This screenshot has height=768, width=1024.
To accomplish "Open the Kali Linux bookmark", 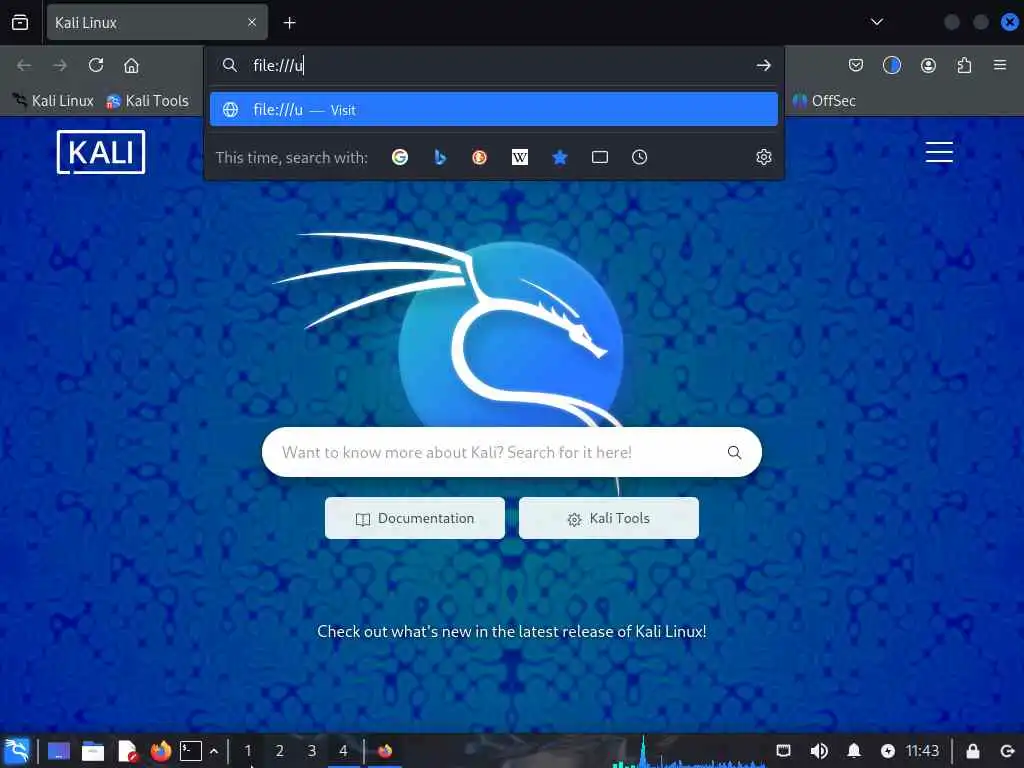I will (53, 101).
